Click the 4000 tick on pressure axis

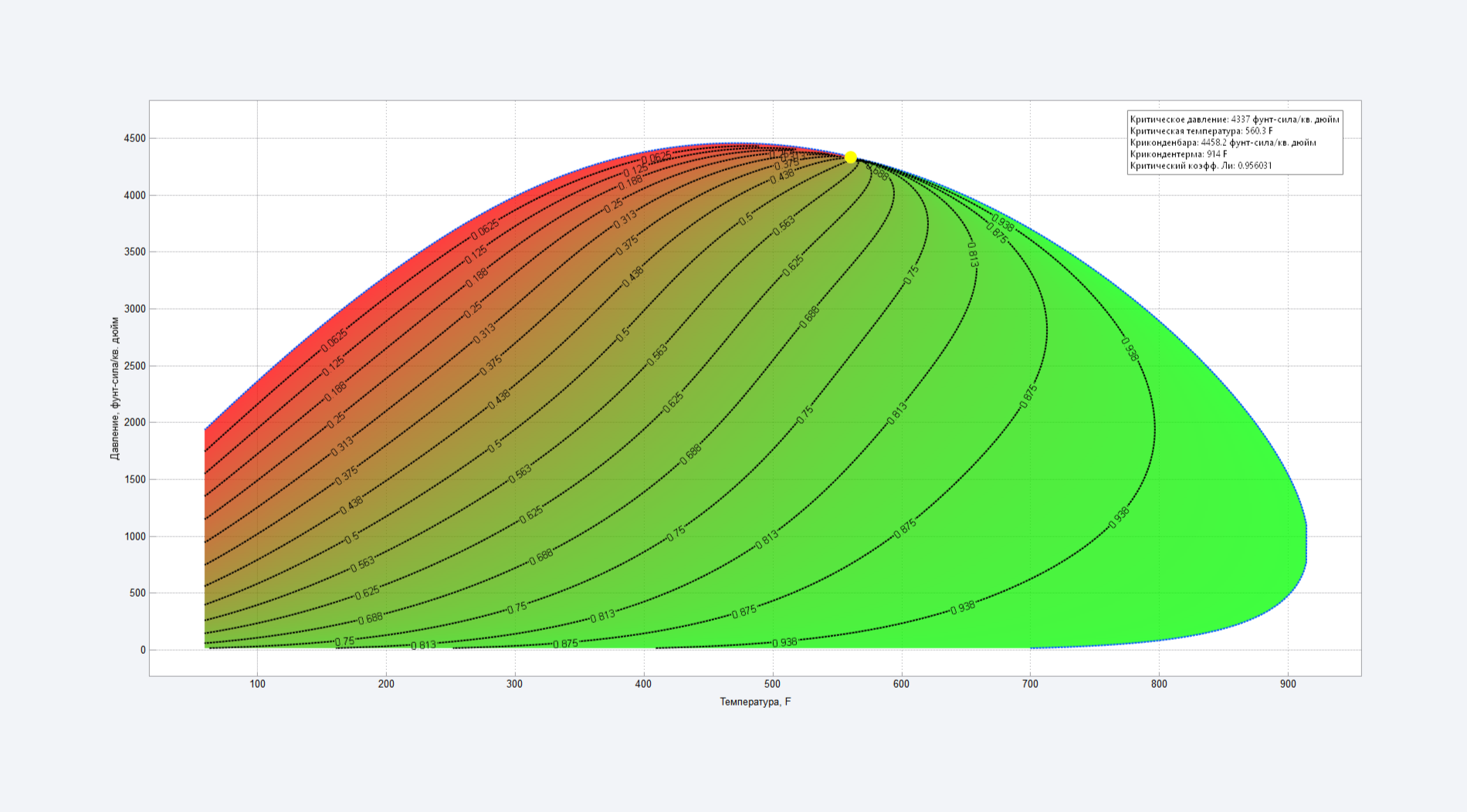click(135, 195)
